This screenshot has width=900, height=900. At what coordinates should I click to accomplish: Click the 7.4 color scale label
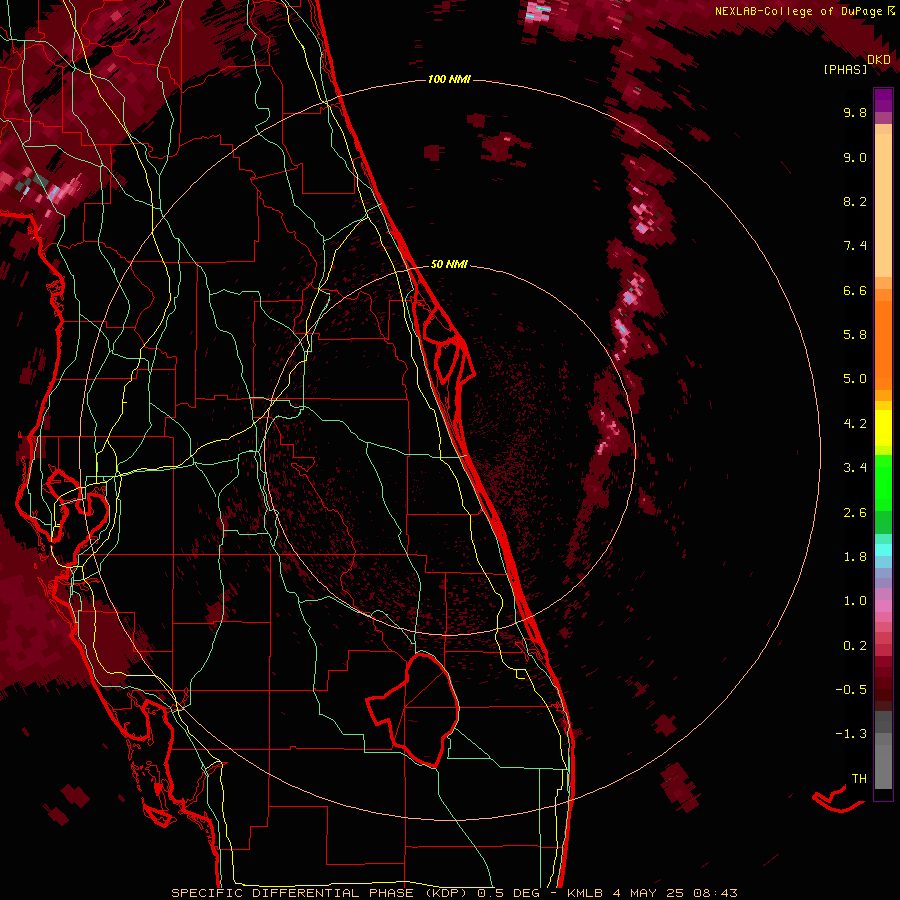click(855, 246)
